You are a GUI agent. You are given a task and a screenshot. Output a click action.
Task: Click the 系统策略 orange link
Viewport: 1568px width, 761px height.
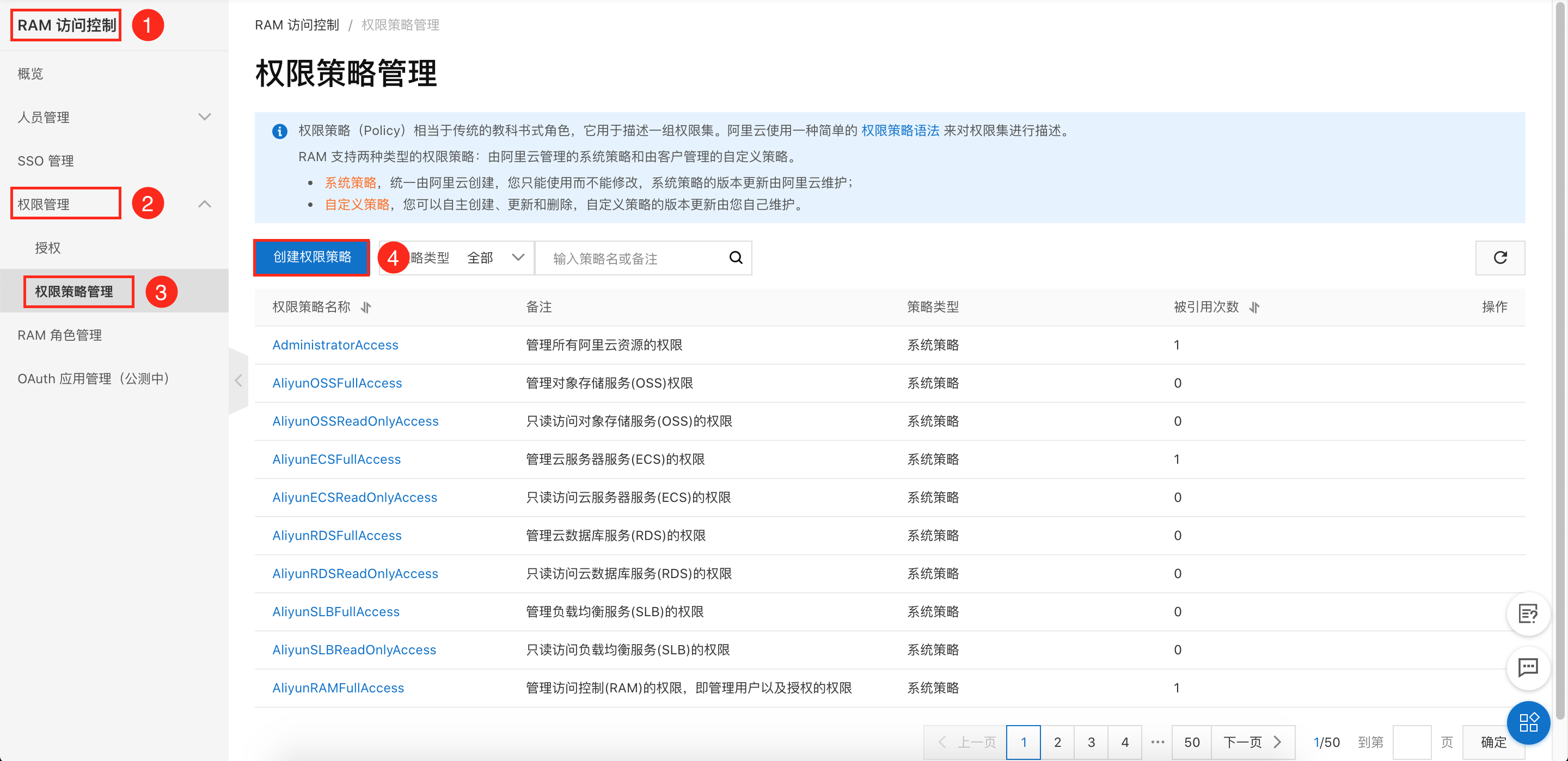pos(350,183)
